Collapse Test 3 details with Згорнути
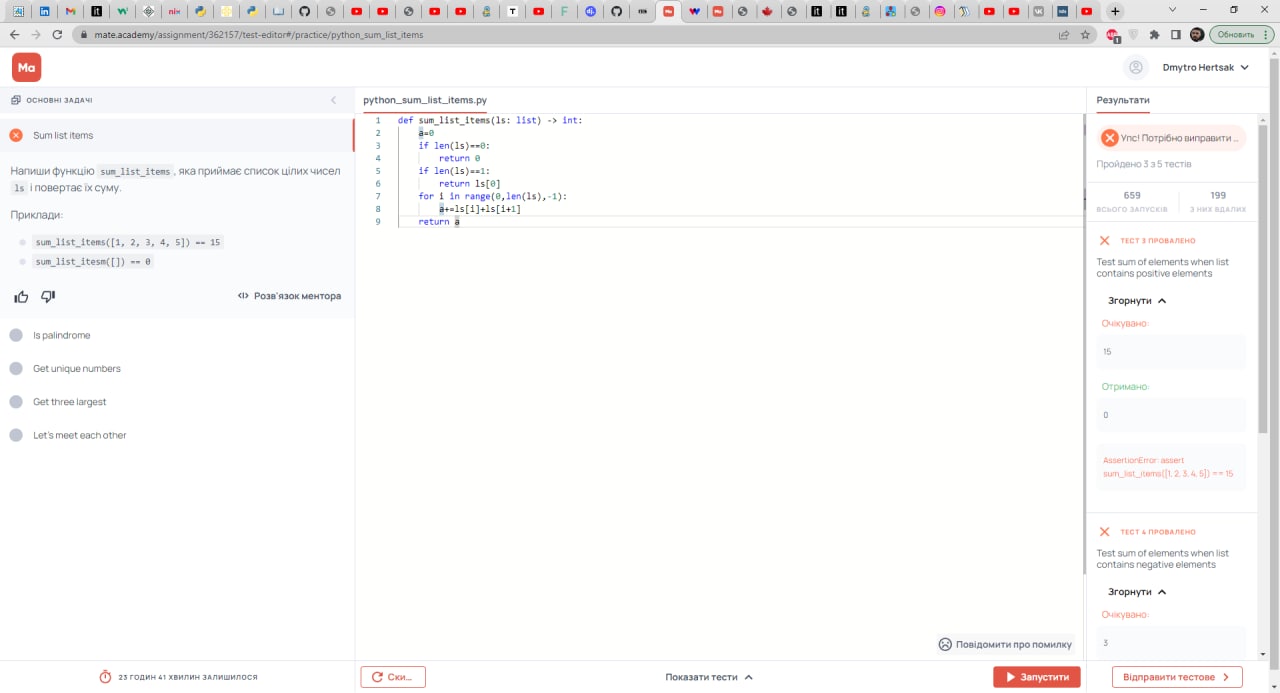This screenshot has width=1280, height=693. coord(1137,300)
